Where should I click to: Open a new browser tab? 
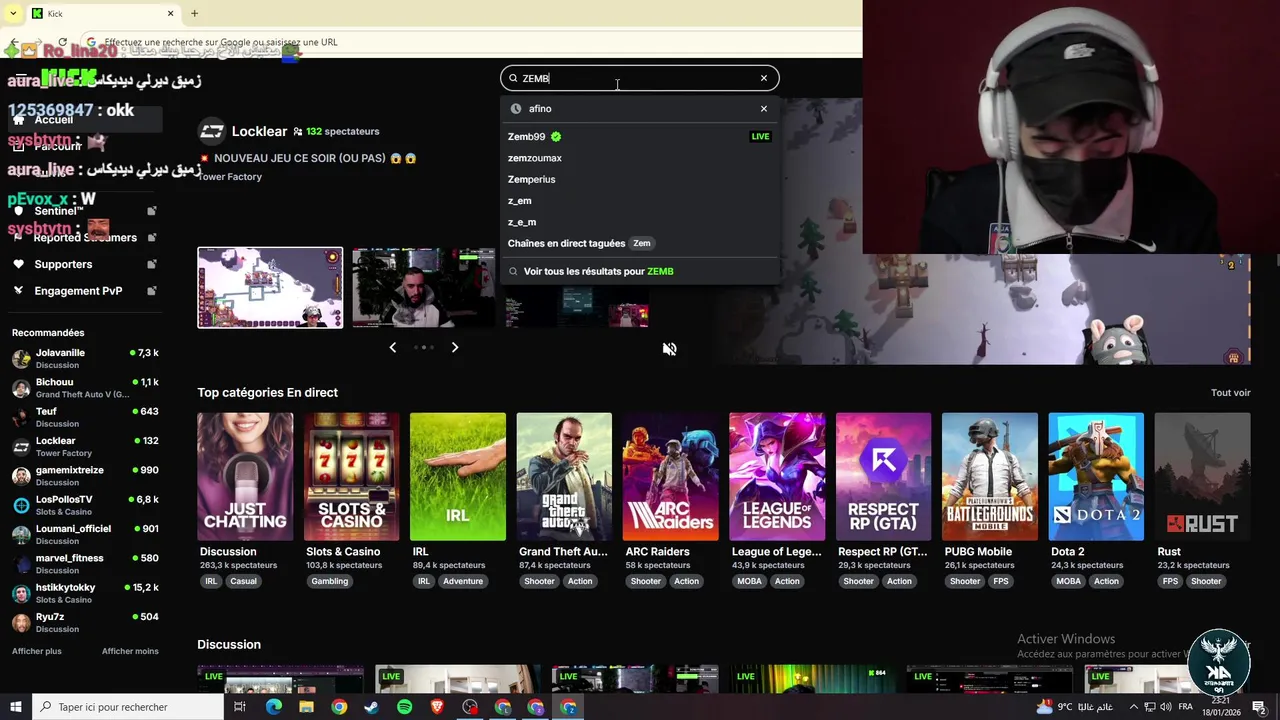(194, 13)
